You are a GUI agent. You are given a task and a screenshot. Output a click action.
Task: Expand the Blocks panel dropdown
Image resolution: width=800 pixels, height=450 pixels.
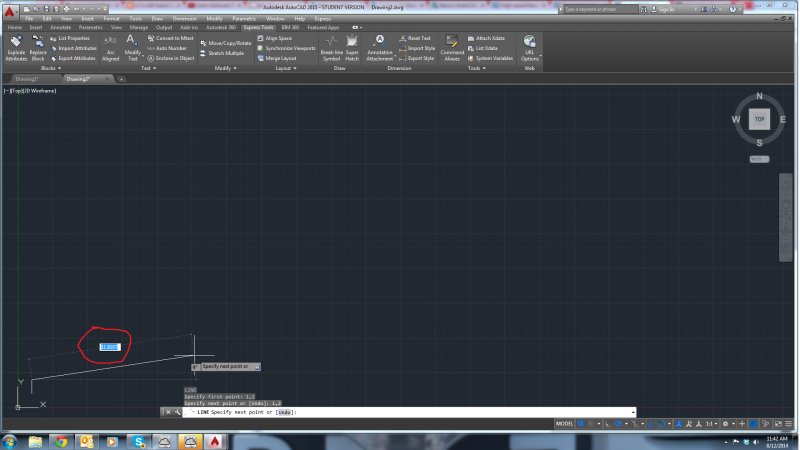point(50,68)
